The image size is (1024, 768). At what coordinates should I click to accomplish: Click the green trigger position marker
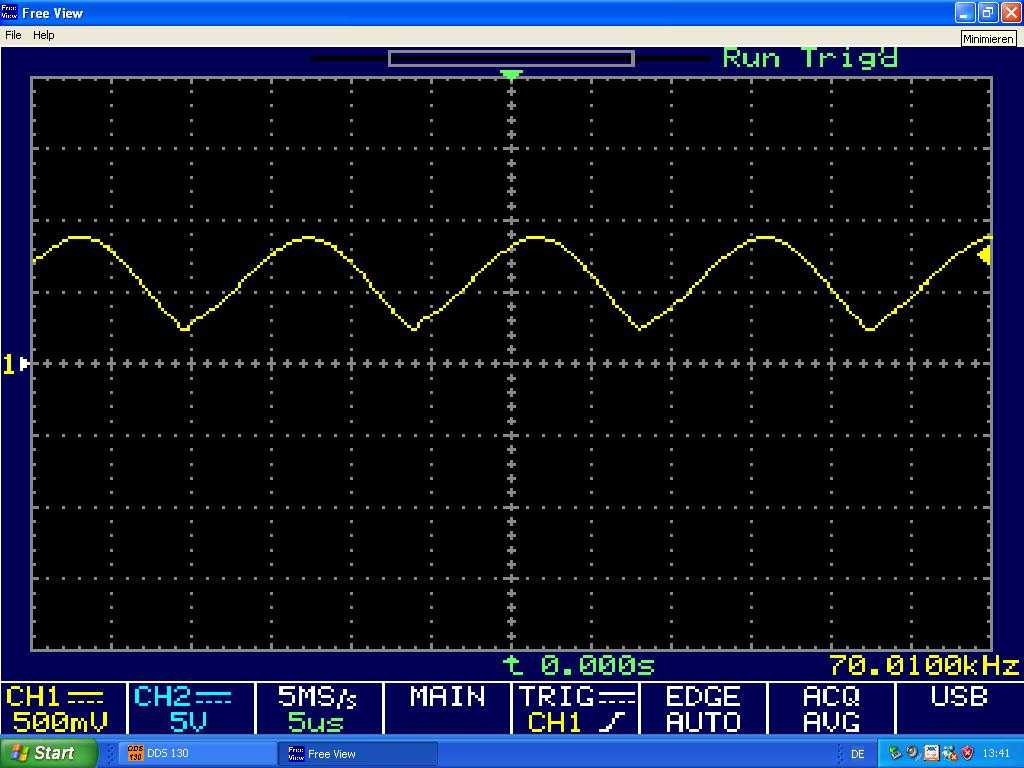pos(511,74)
